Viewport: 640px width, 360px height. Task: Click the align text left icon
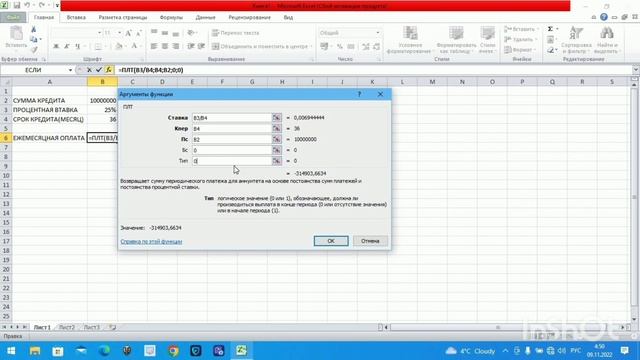[154, 47]
